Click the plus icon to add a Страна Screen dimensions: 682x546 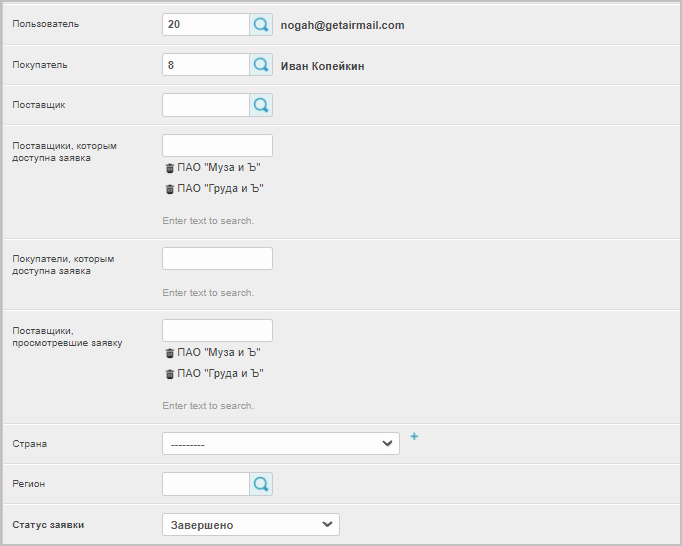(414, 437)
